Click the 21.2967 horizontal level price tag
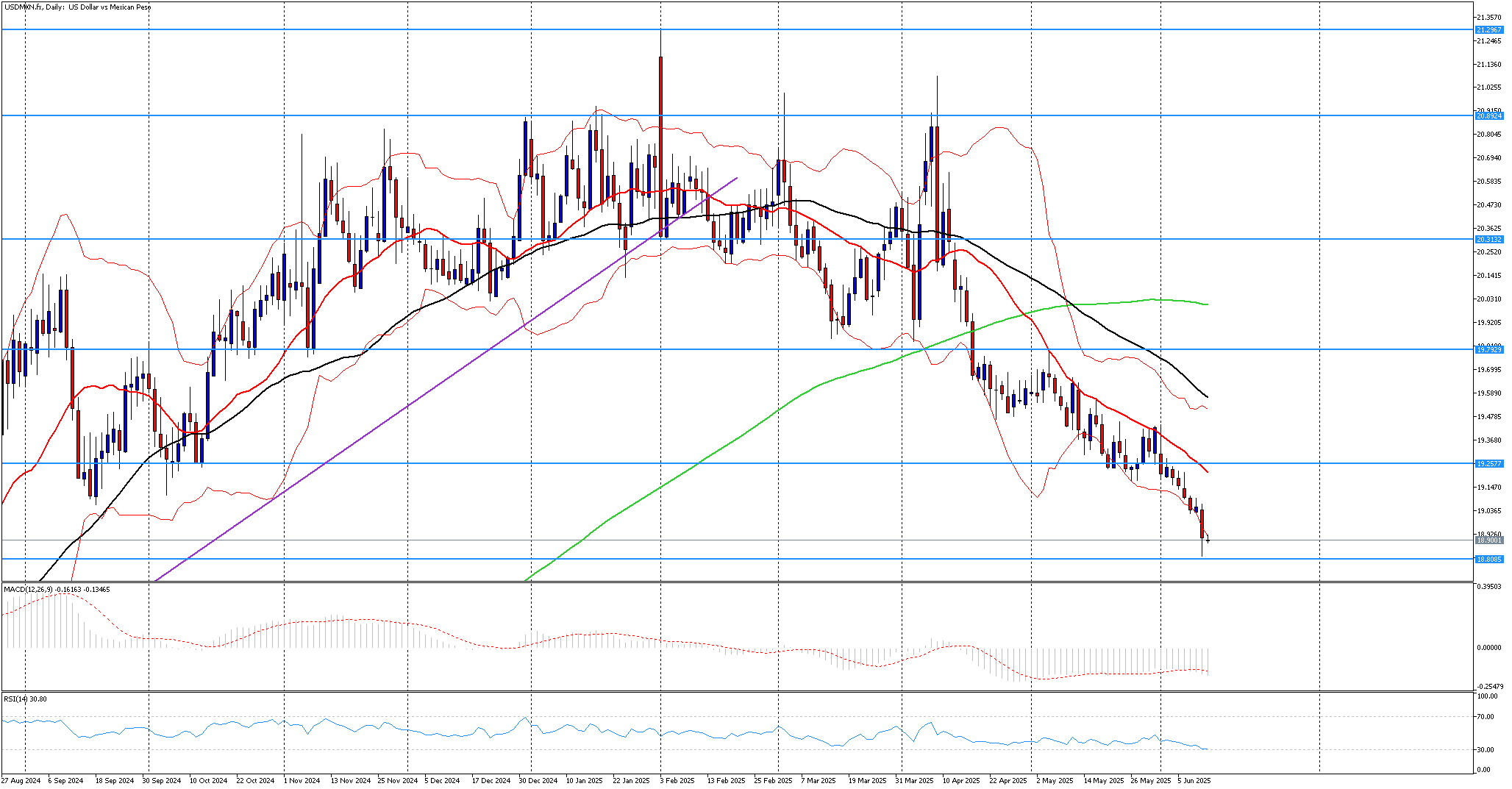 [1489, 29]
